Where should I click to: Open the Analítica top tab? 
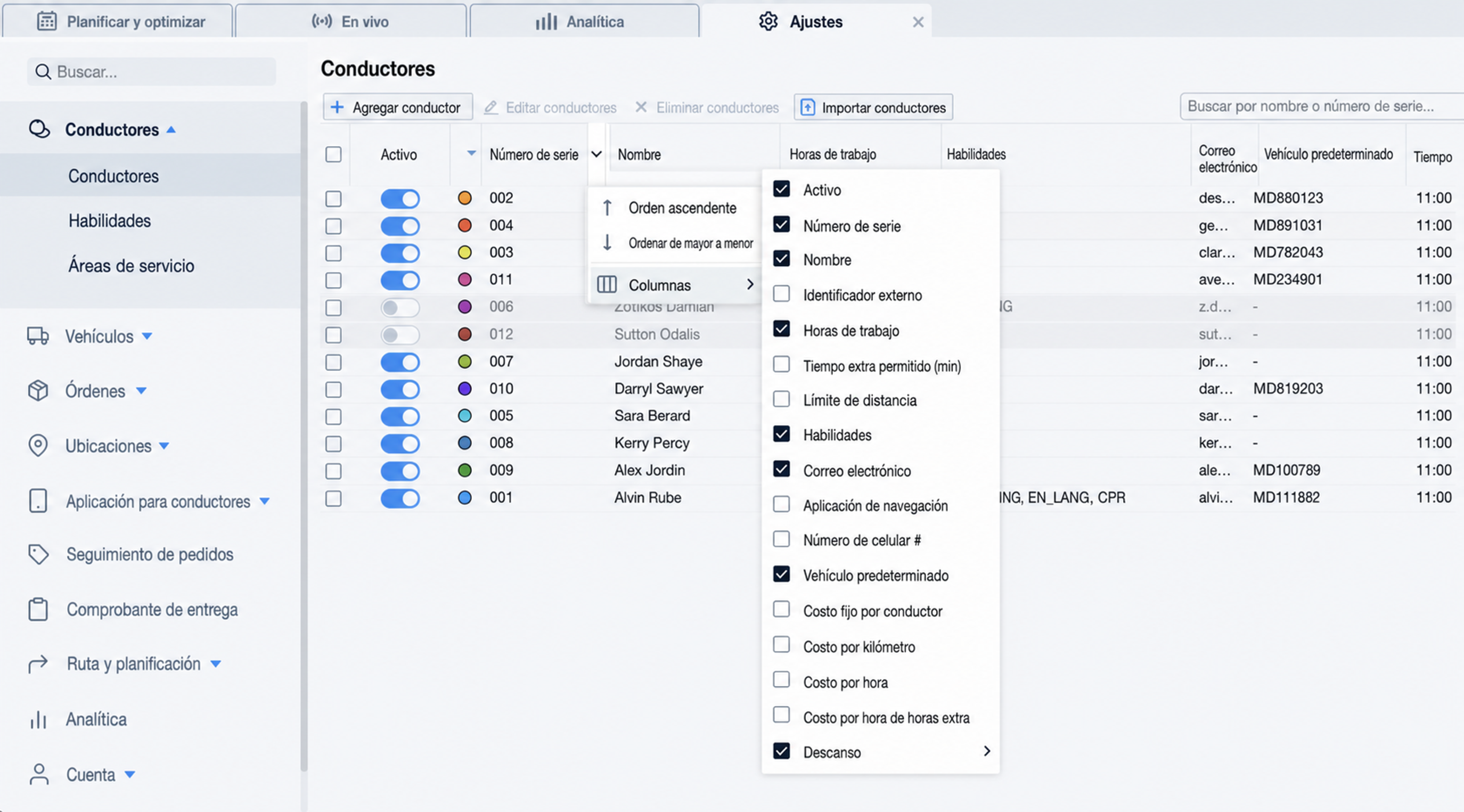click(584, 21)
